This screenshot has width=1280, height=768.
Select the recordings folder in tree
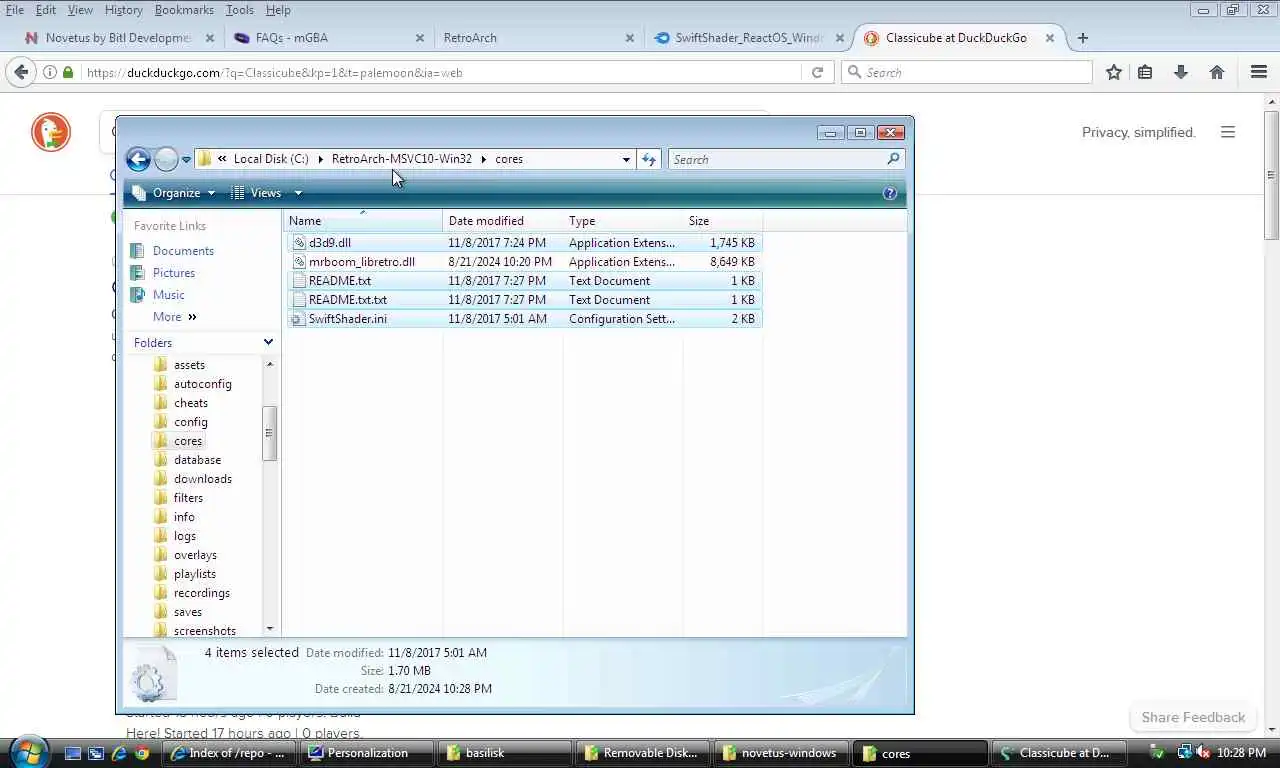pyautogui.click(x=202, y=593)
